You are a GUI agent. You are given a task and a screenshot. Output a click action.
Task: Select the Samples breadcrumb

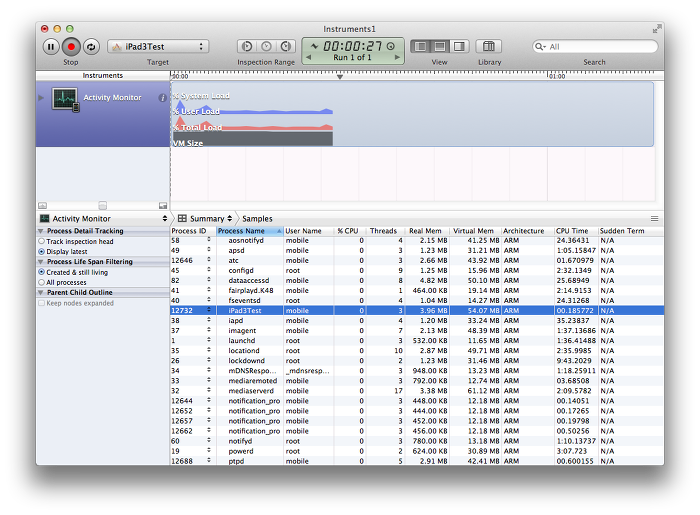[x=257, y=219]
